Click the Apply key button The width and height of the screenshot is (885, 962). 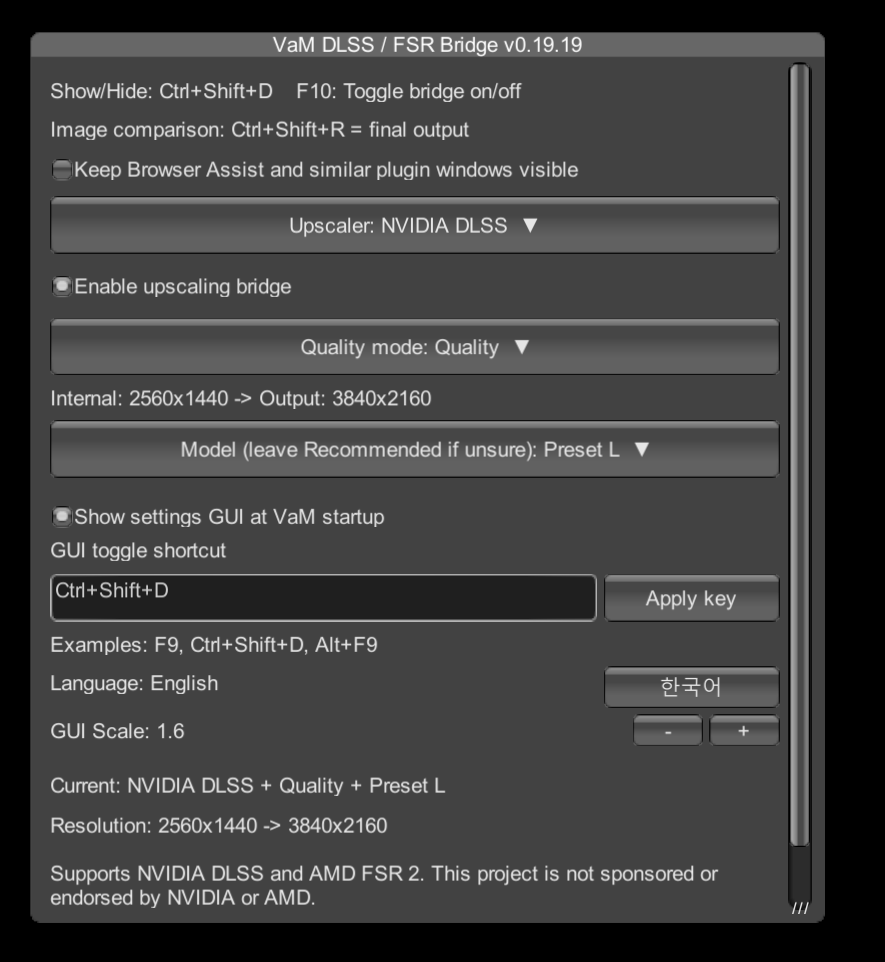692,598
